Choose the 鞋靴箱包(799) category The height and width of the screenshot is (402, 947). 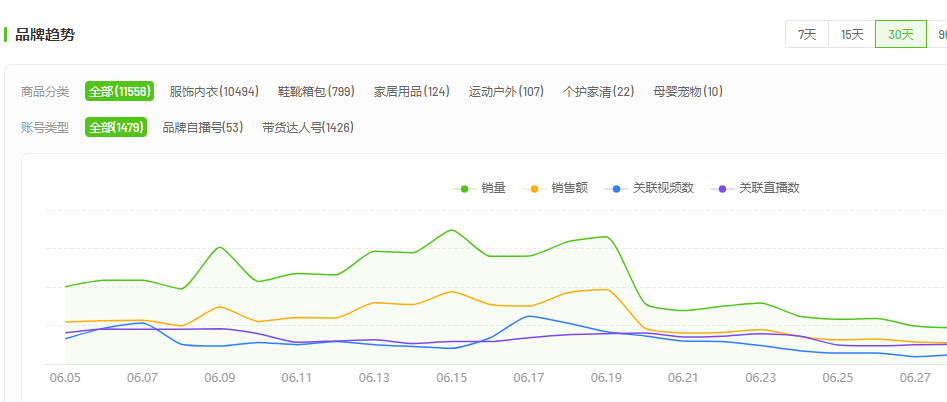click(x=314, y=92)
